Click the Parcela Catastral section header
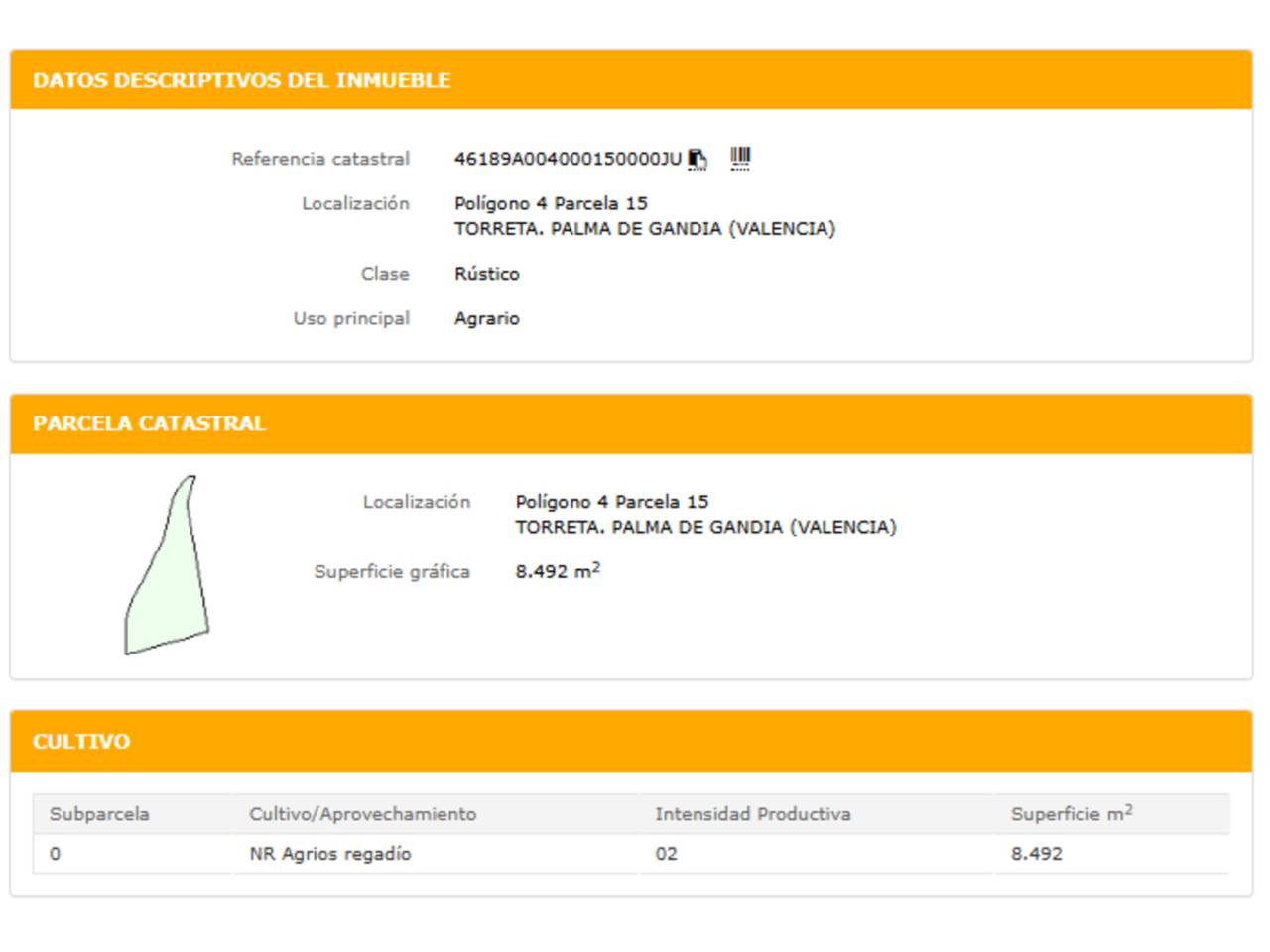 click(x=149, y=423)
